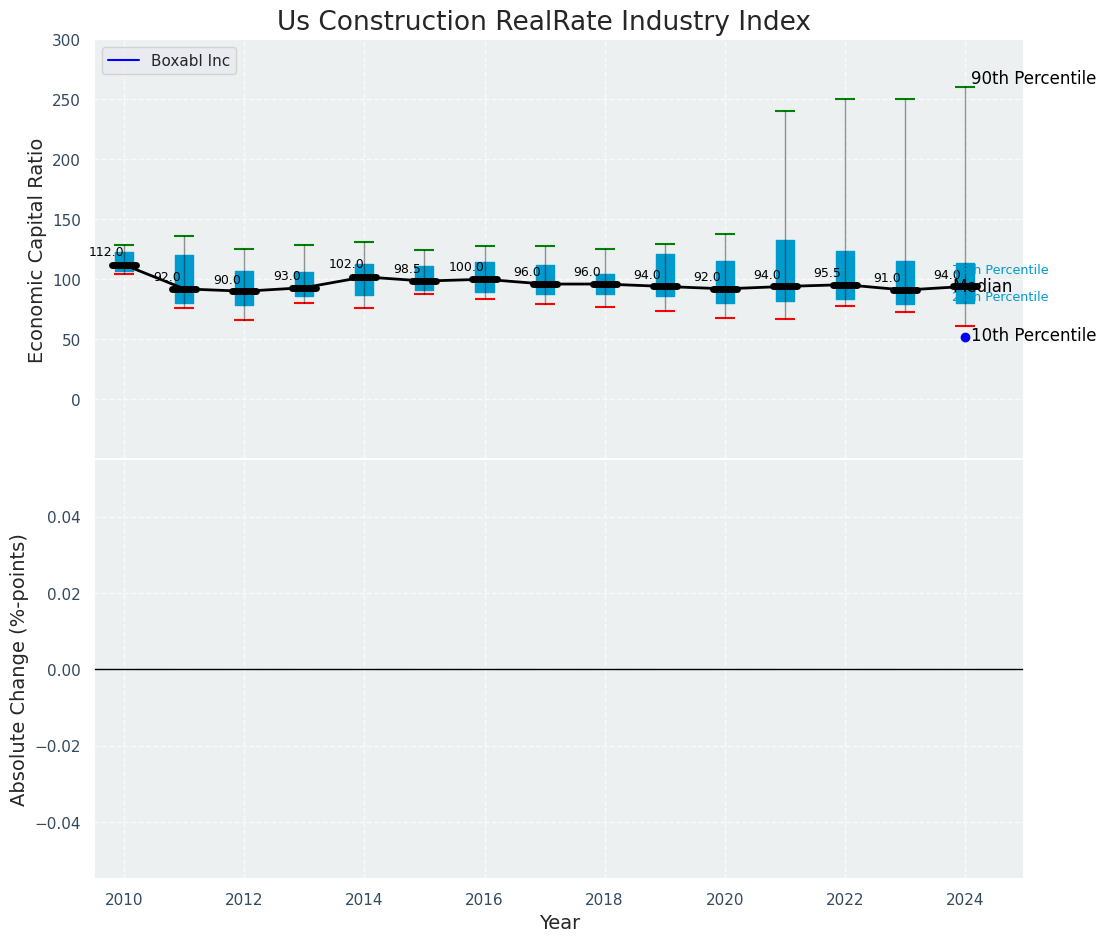Viewport: 1106px width, 942px height.
Task: Click the Absolute Change (%-points) axis label
Action: (19, 669)
